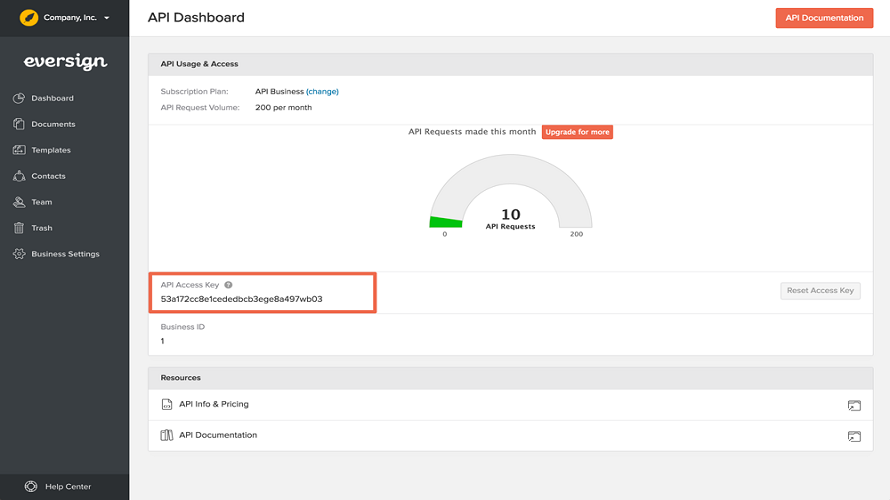Click the Templates sidebar icon
The width and height of the screenshot is (890, 500).
[x=19, y=150]
